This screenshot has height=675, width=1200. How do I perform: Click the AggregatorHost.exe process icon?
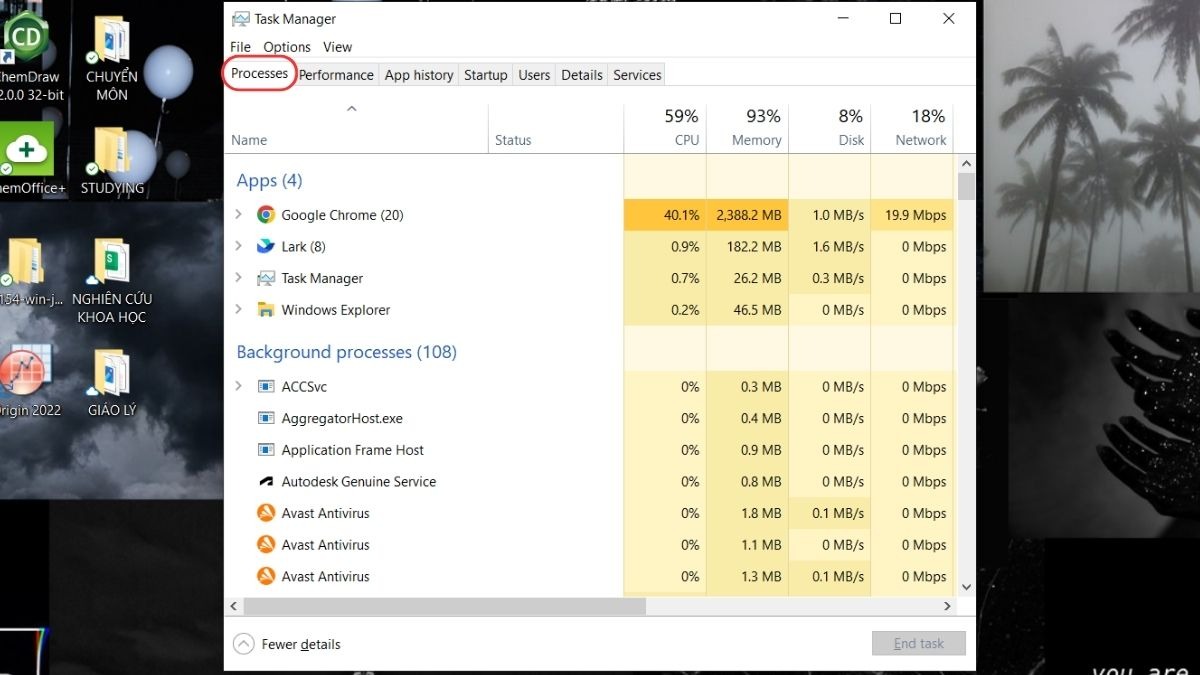266,418
